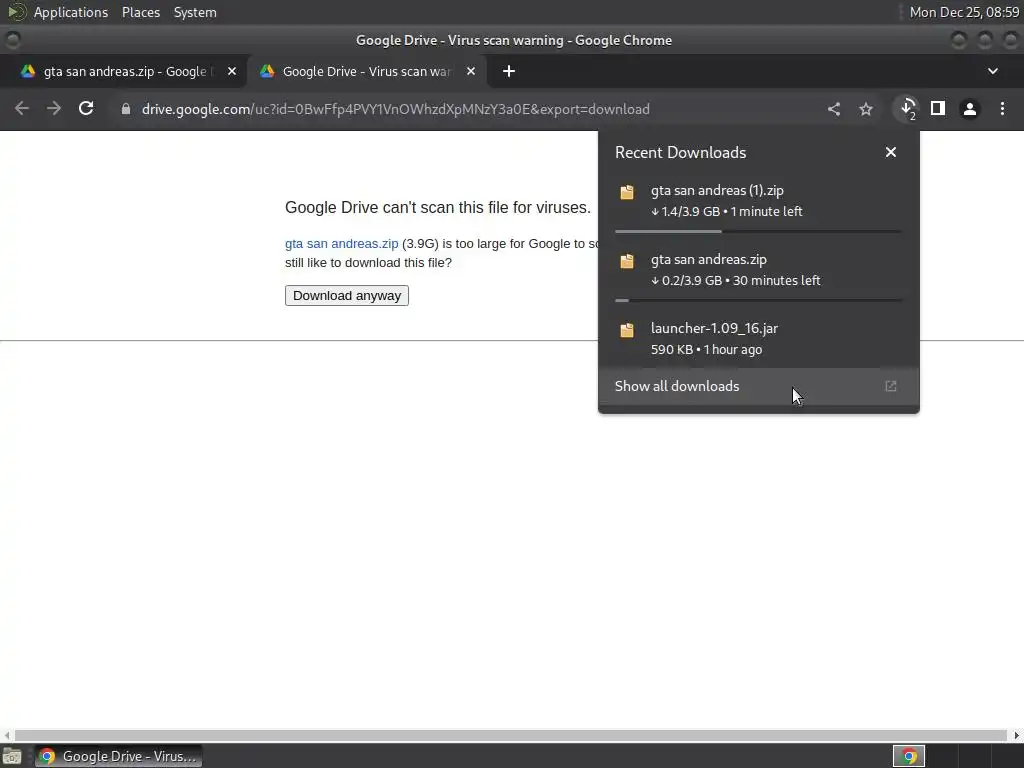Click file icon for gta san andreas.zip download
1024x768 pixels.
(x=627, y=261)
